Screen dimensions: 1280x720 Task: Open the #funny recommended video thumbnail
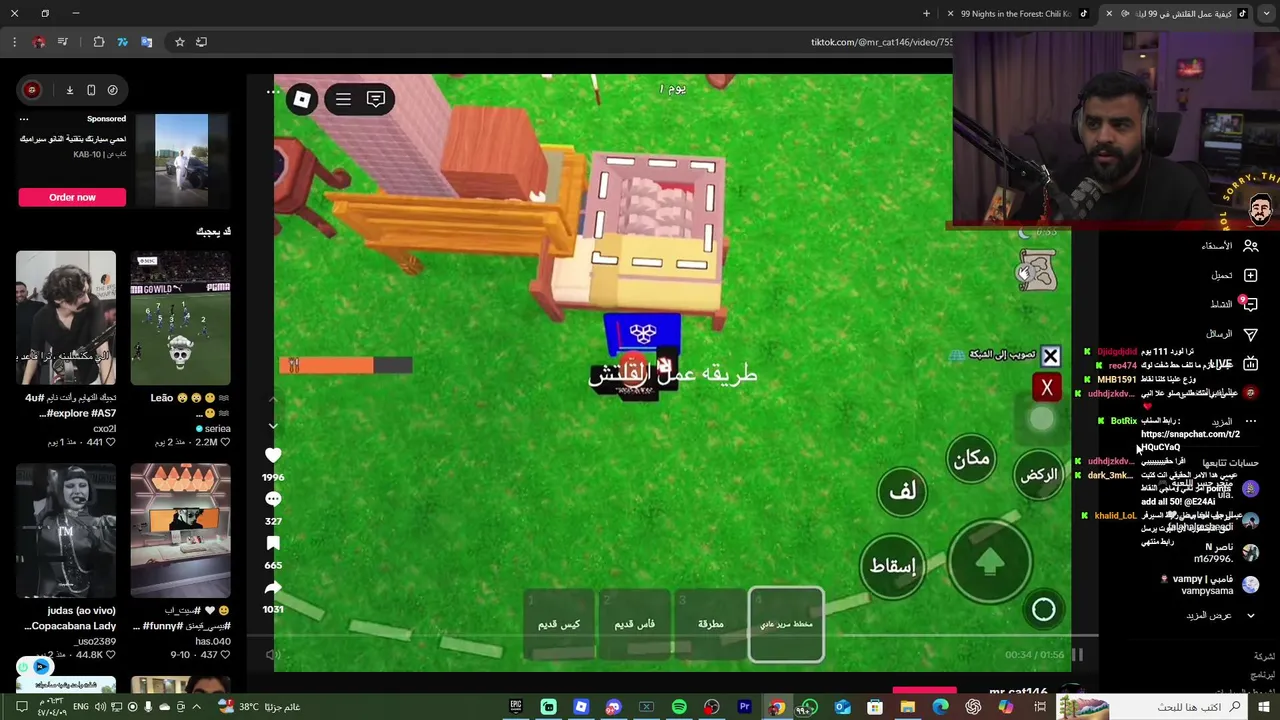tap(180, 530)
